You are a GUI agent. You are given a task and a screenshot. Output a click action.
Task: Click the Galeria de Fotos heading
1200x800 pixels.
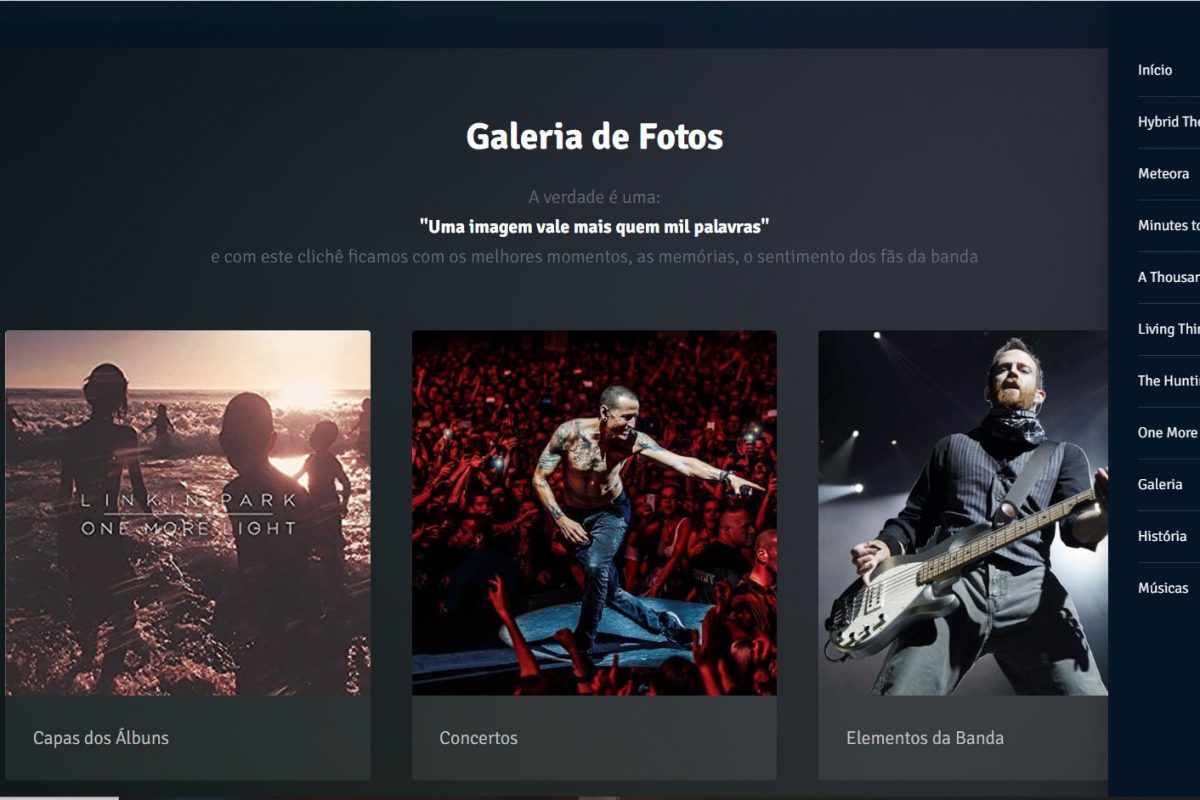click(594, 136)
